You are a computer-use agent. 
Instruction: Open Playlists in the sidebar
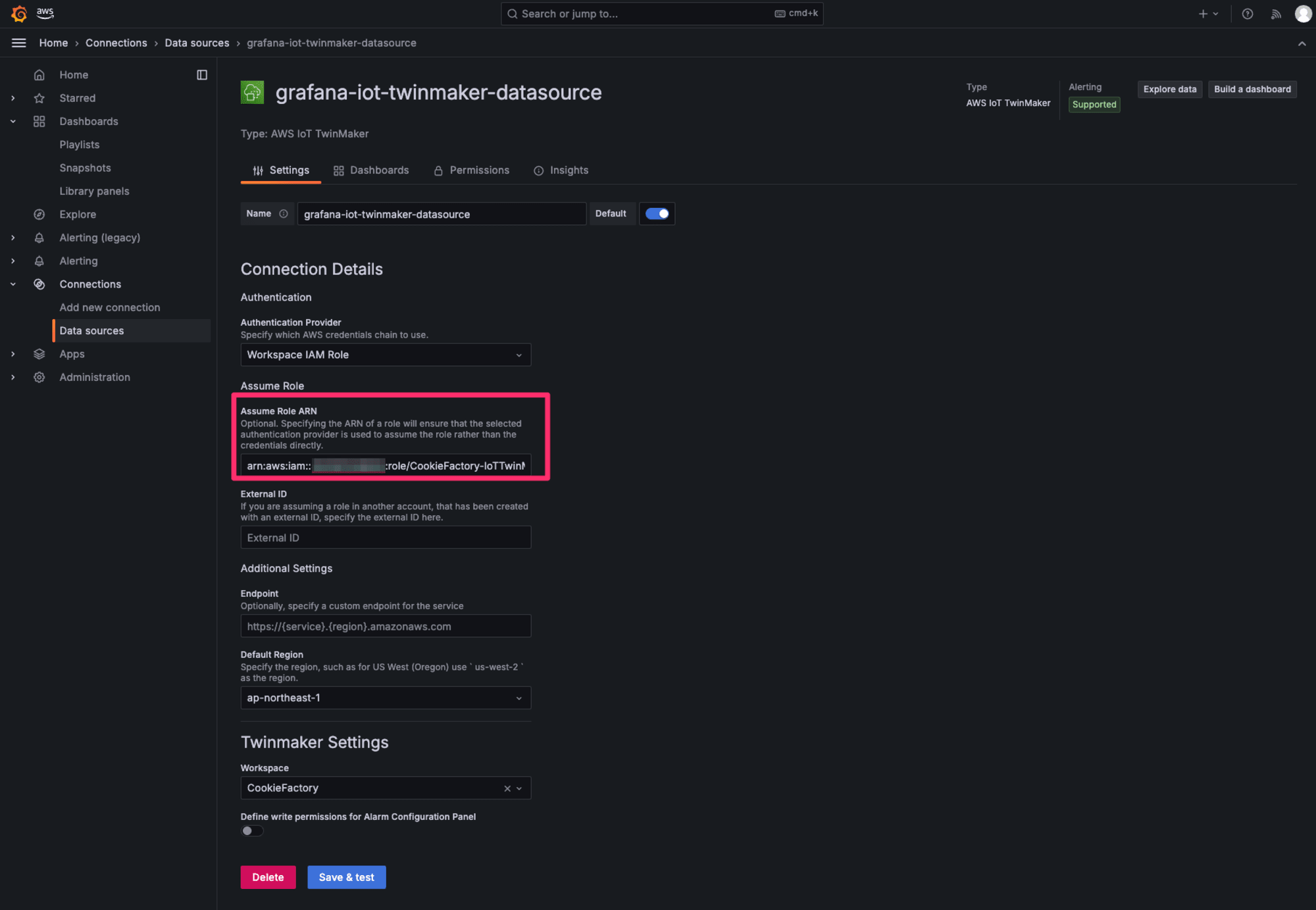click(x=80, y=145)
